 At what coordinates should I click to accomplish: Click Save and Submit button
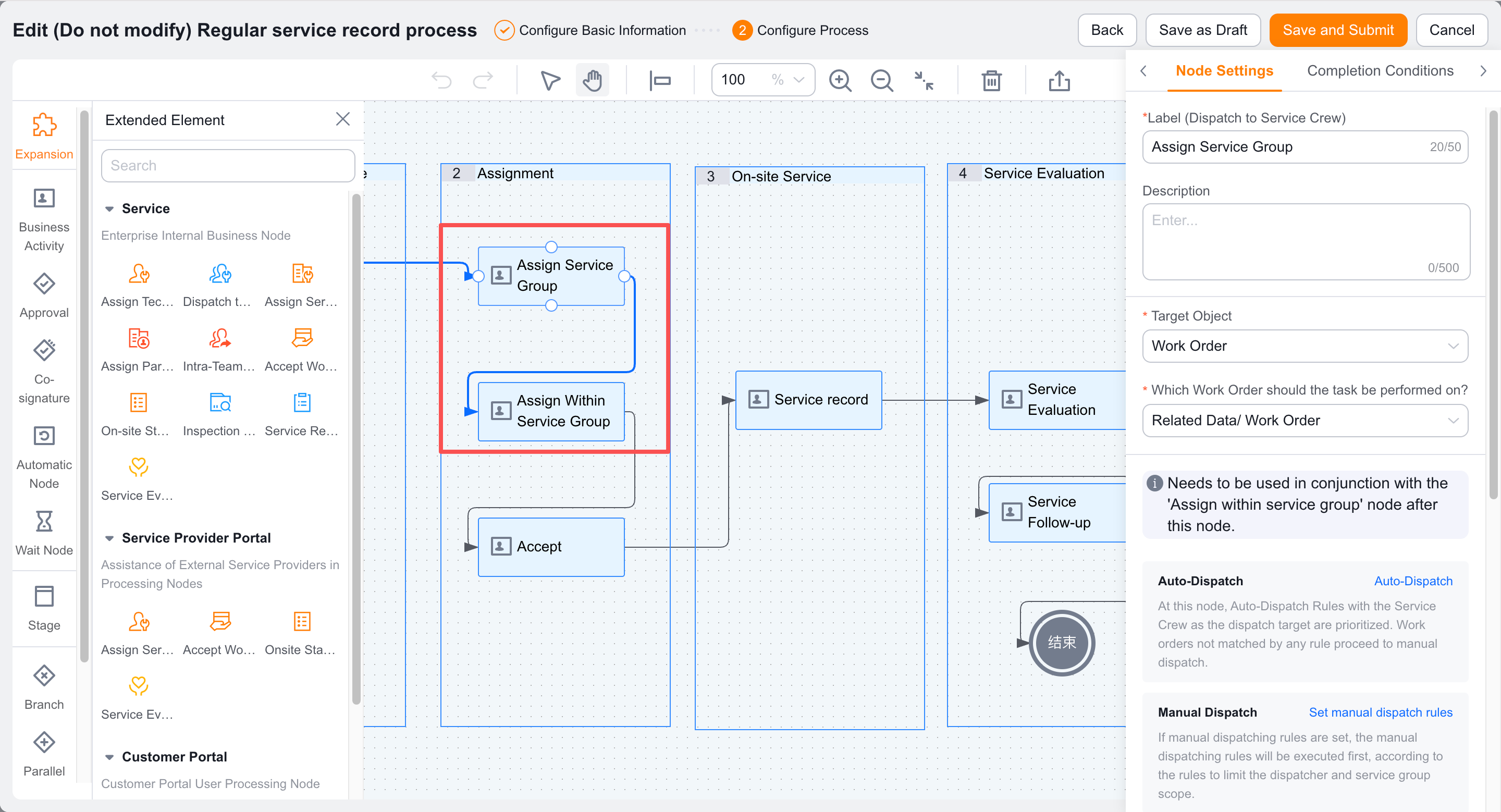click(x=1338, y=30)
